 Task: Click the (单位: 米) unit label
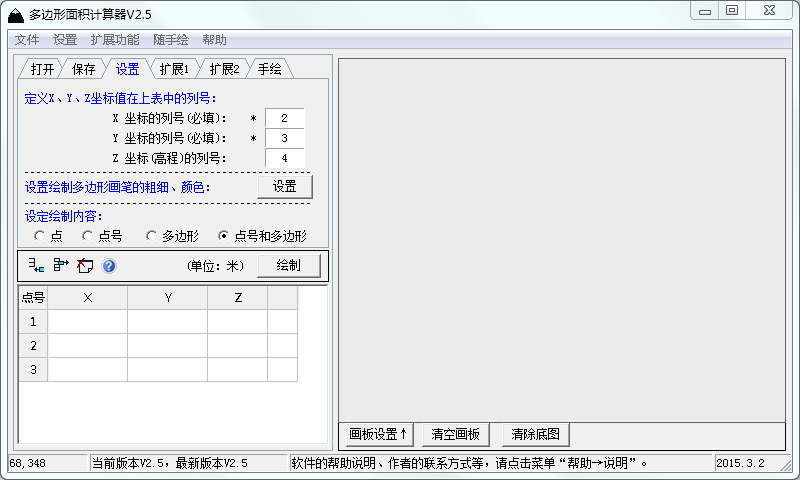215,266
